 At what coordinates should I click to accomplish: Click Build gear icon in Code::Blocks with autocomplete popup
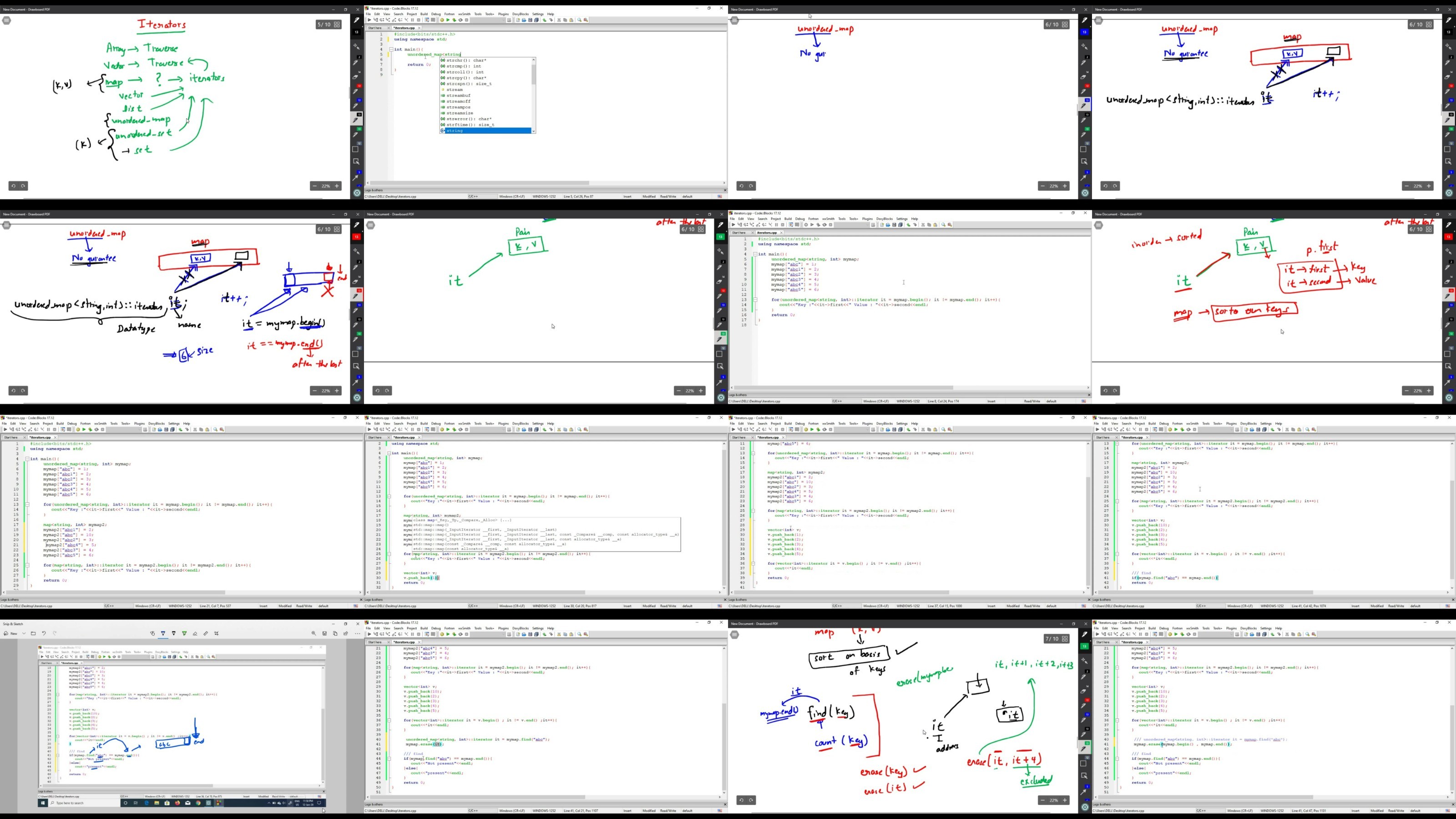pos(443,20)
